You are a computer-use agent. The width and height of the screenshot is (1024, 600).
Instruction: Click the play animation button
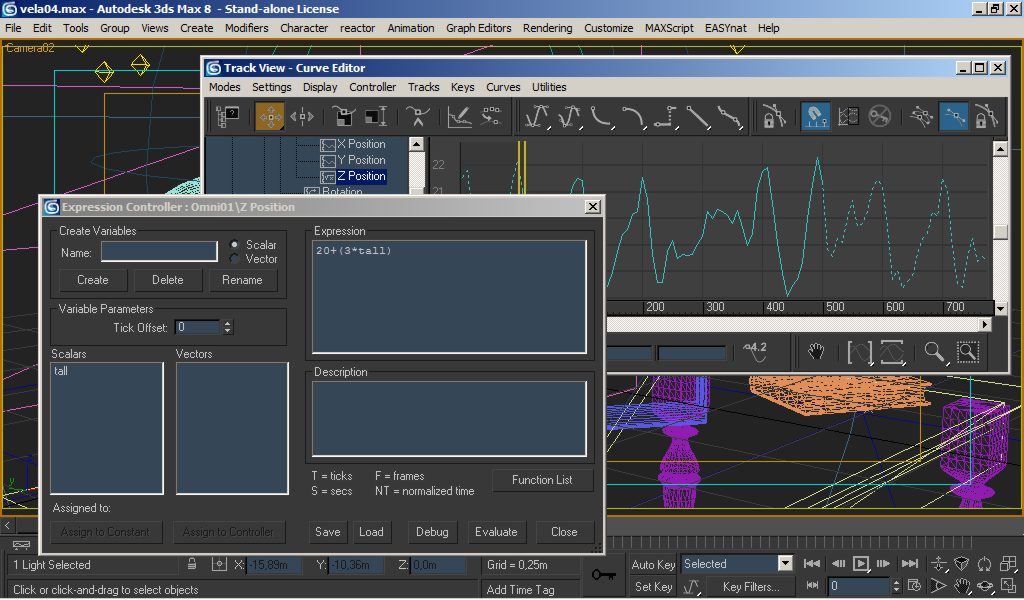click(861, 563)
